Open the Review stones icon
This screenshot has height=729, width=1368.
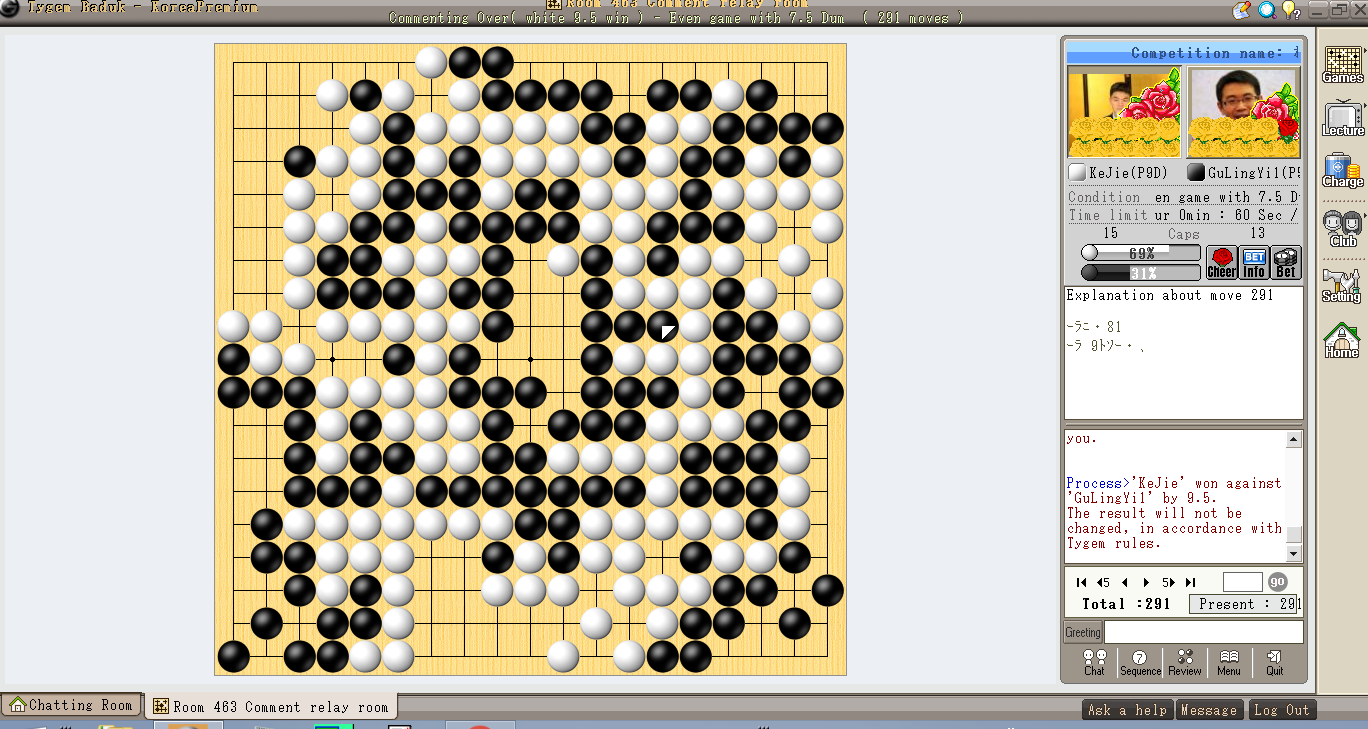point(1185,663)
